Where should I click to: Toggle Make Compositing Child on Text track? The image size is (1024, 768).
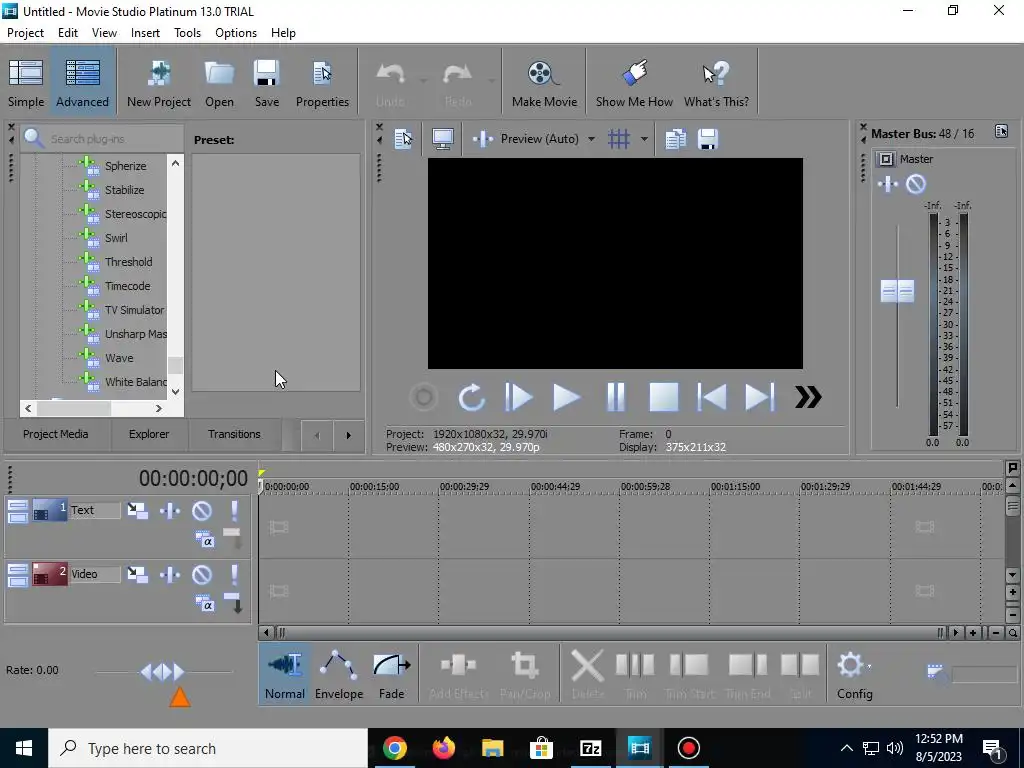coord(233,539)
